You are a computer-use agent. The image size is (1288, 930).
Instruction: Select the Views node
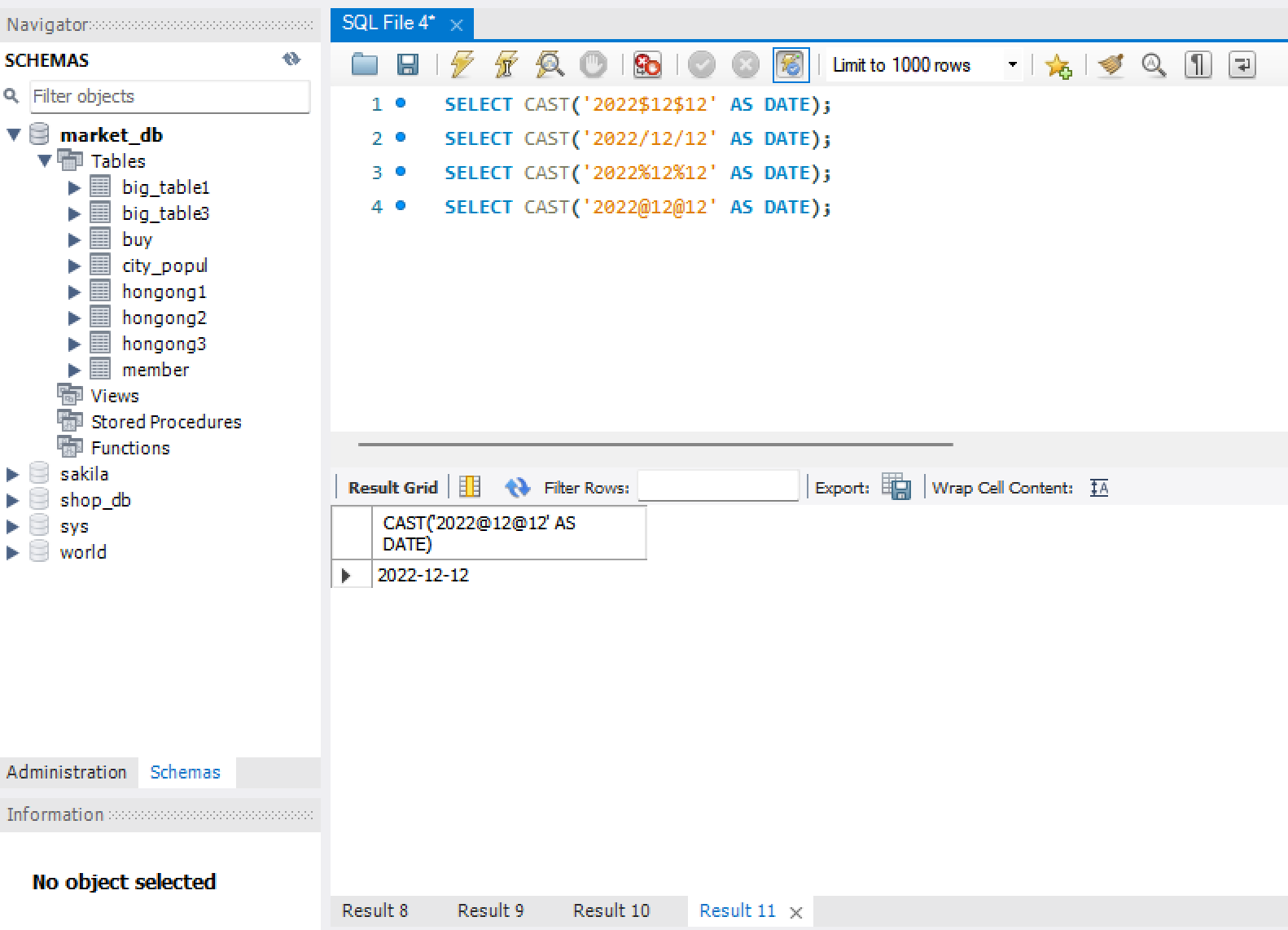[x=115, y=396]
